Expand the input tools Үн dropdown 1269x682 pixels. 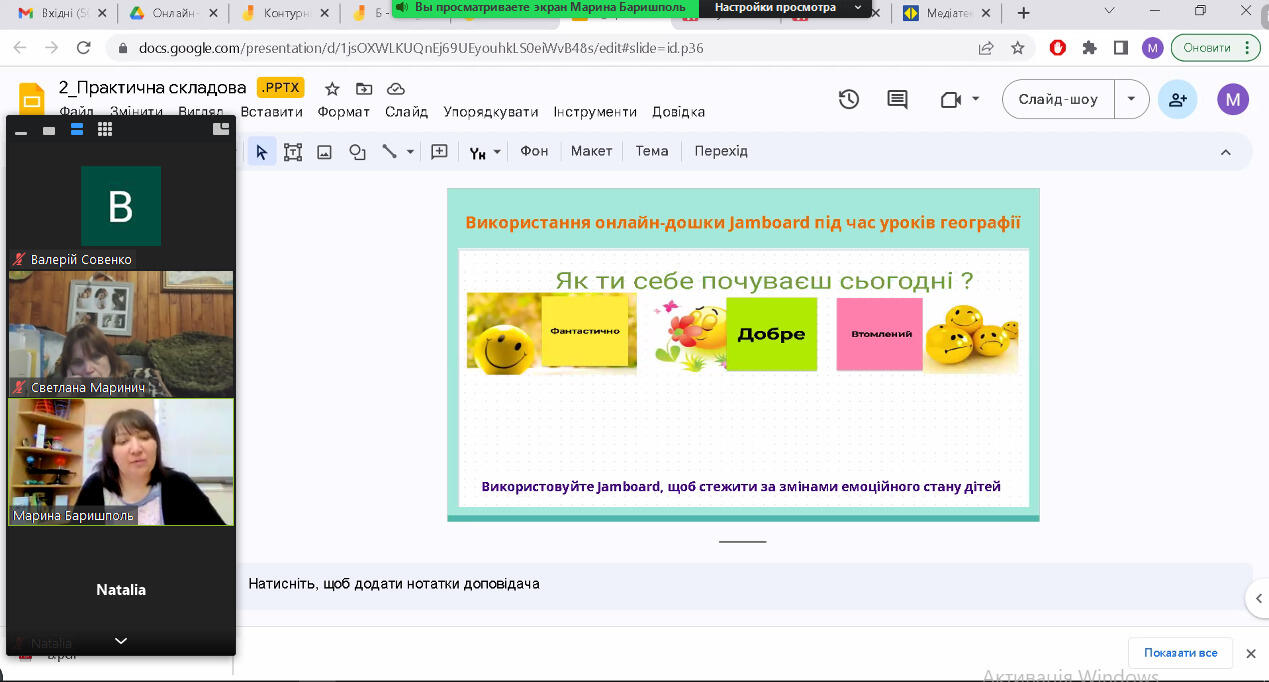(496, 152)
